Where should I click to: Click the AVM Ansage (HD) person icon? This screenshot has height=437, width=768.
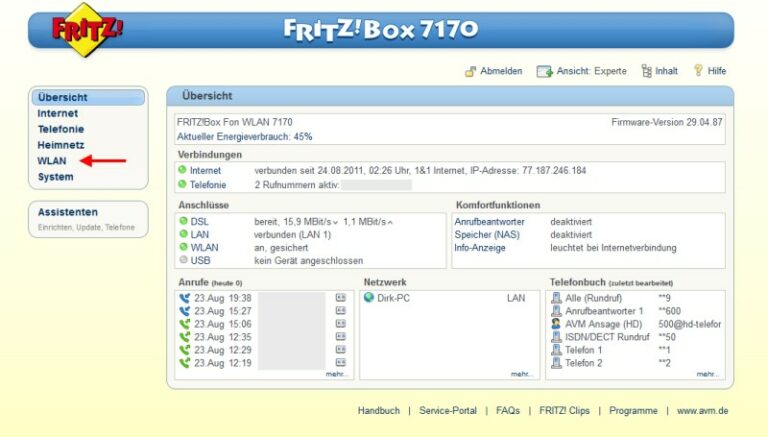click(556, 324)
